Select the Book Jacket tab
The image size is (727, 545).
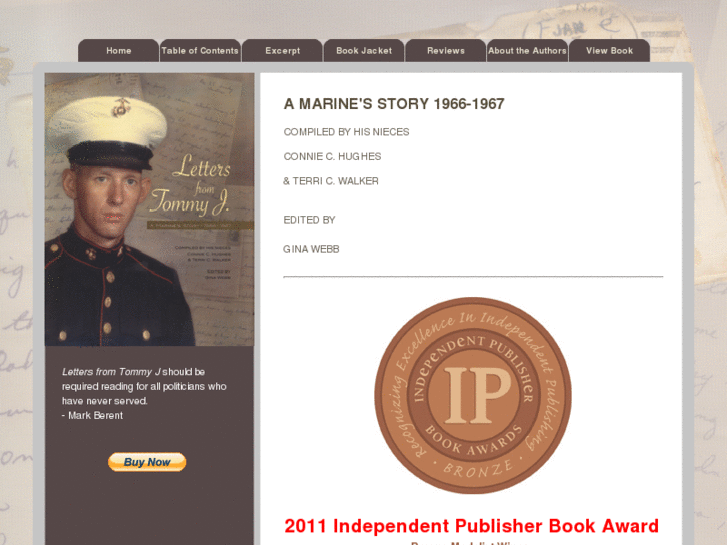pyautogui.click(x=364, y=51)
